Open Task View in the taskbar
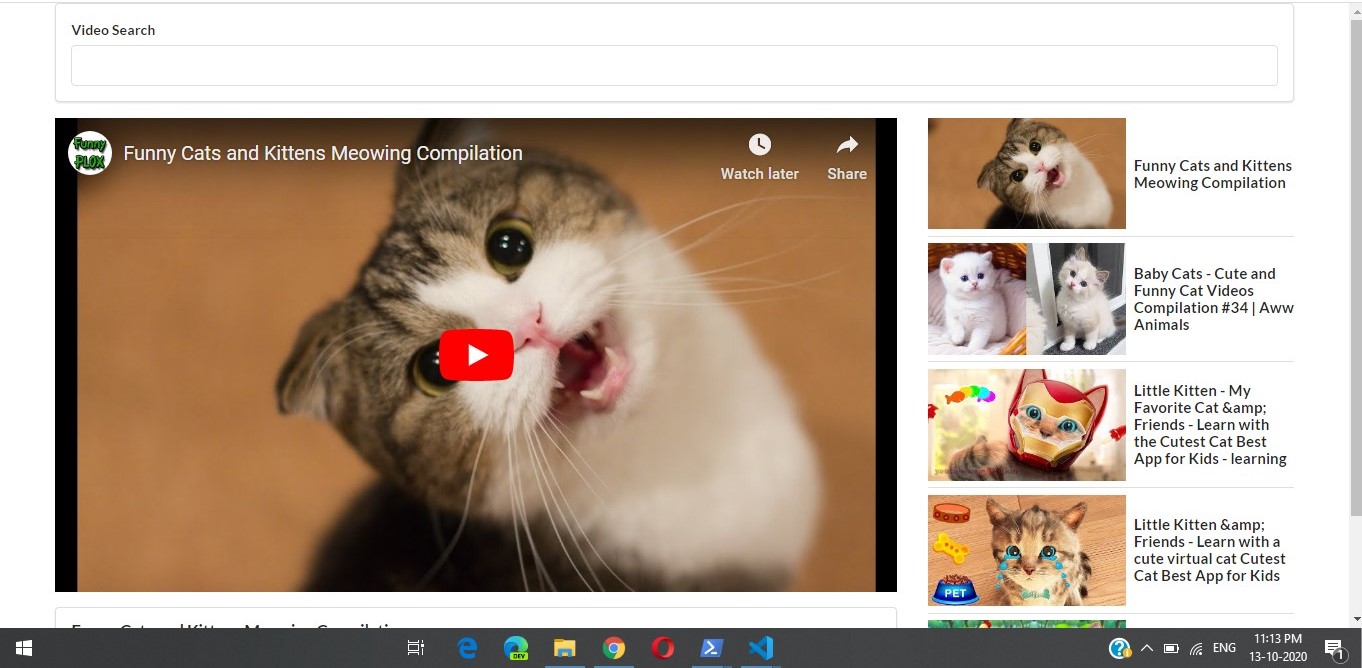The height and width of the screenshot is (668, 1362). pyautogui.click(x=416, y=648)
